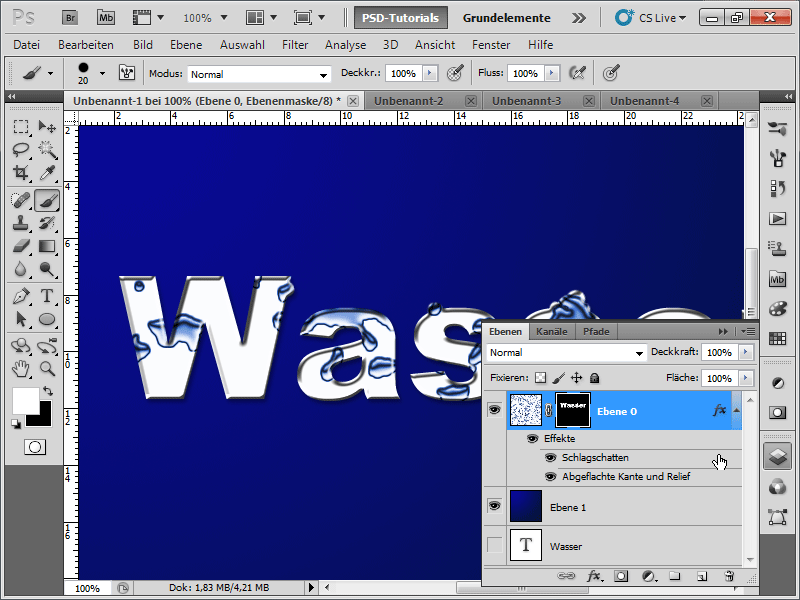
Task: Open the Auswahl menu
Action: tap(242, 45)
